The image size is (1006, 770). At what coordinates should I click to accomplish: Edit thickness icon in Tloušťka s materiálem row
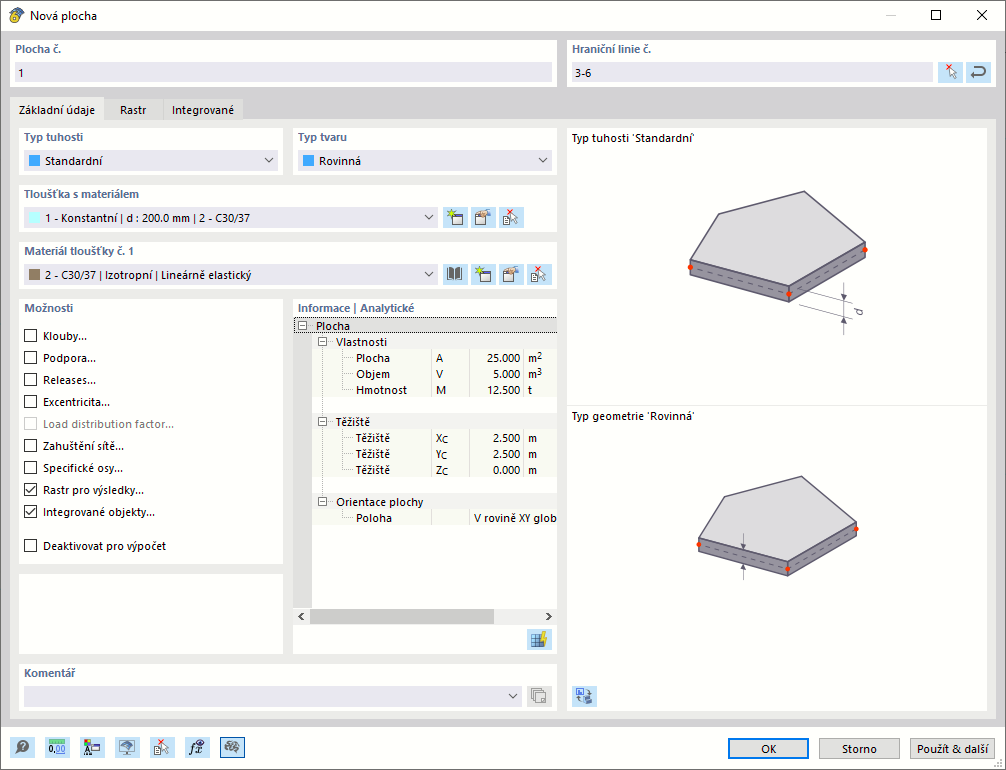(484, 218)
